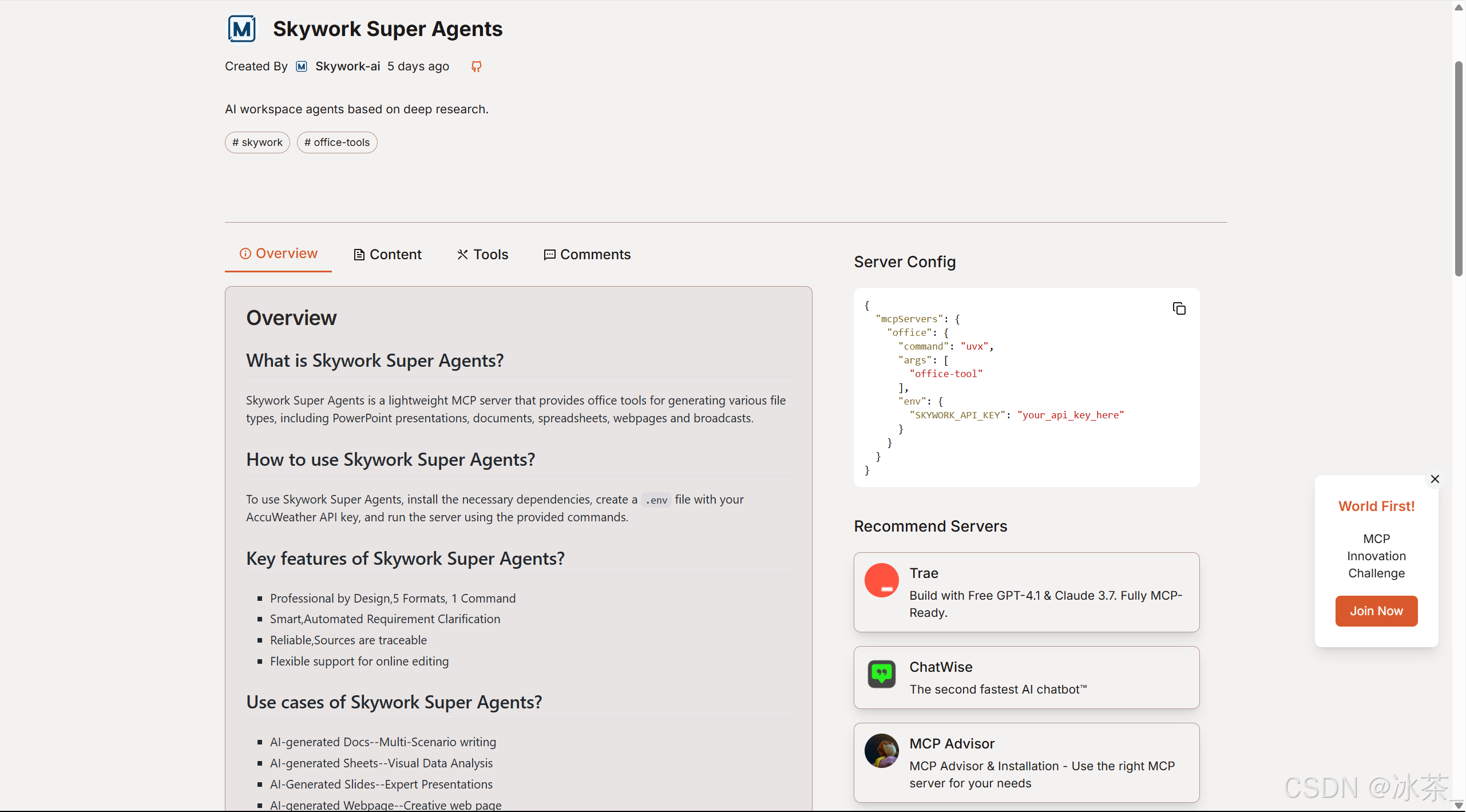This screenshot has height=812, width=1466.
Task: Copy server config with copy icon
Action: pyautogui.click(x=1179, y=309)
